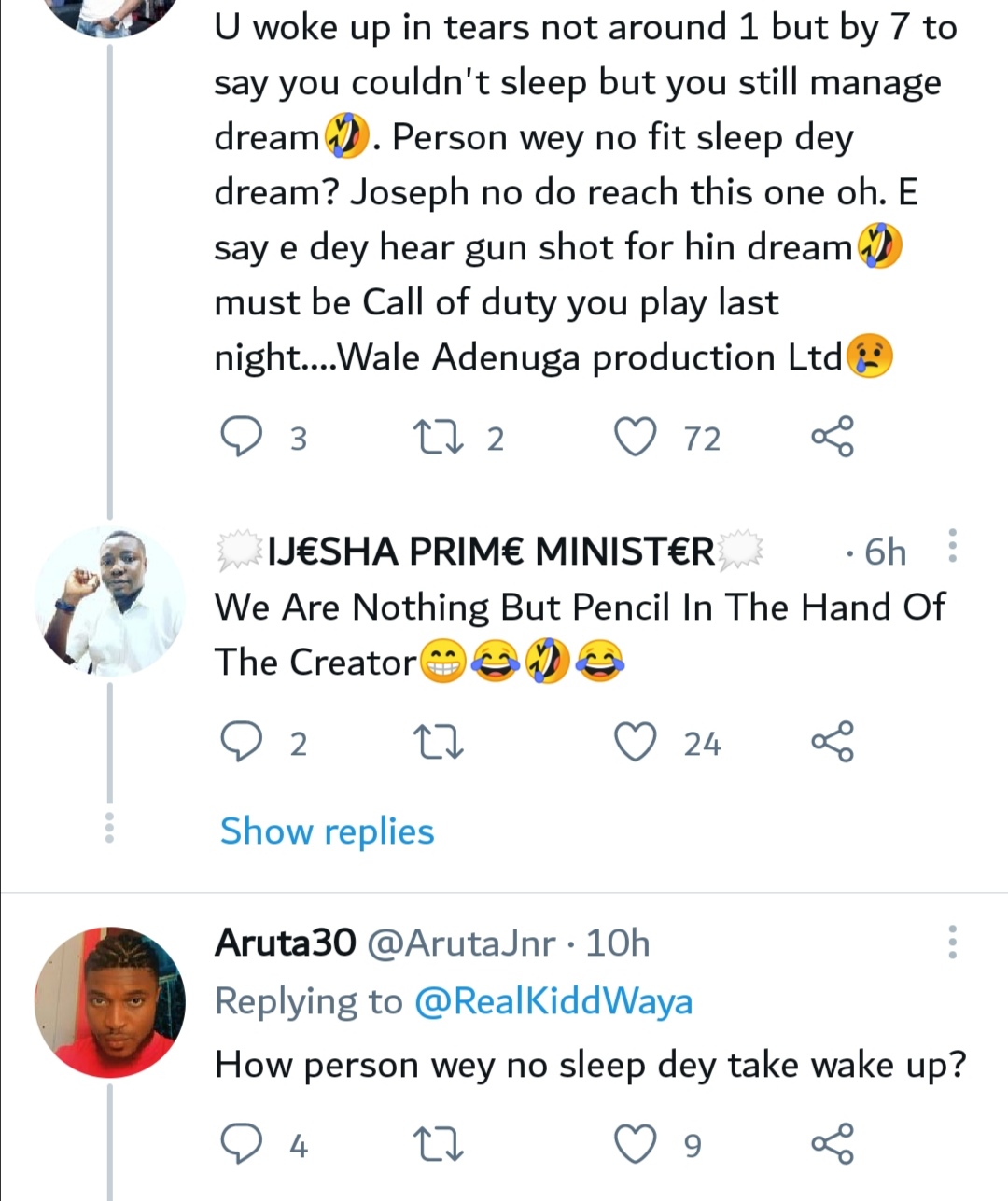This screenshot has height=1201, width=1008.
Task: Like the tweet with 72 likes
Action: [x=636, y=437]
